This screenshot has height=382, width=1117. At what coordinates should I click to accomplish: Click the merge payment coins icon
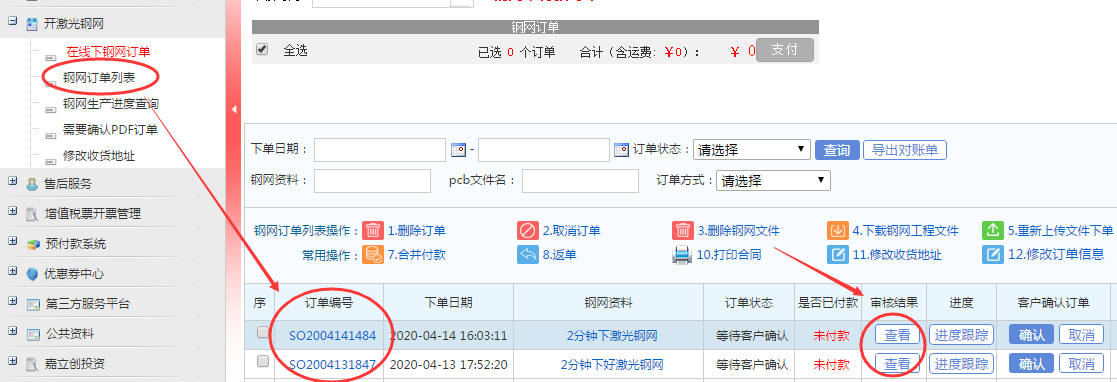(x=373, y=254)
